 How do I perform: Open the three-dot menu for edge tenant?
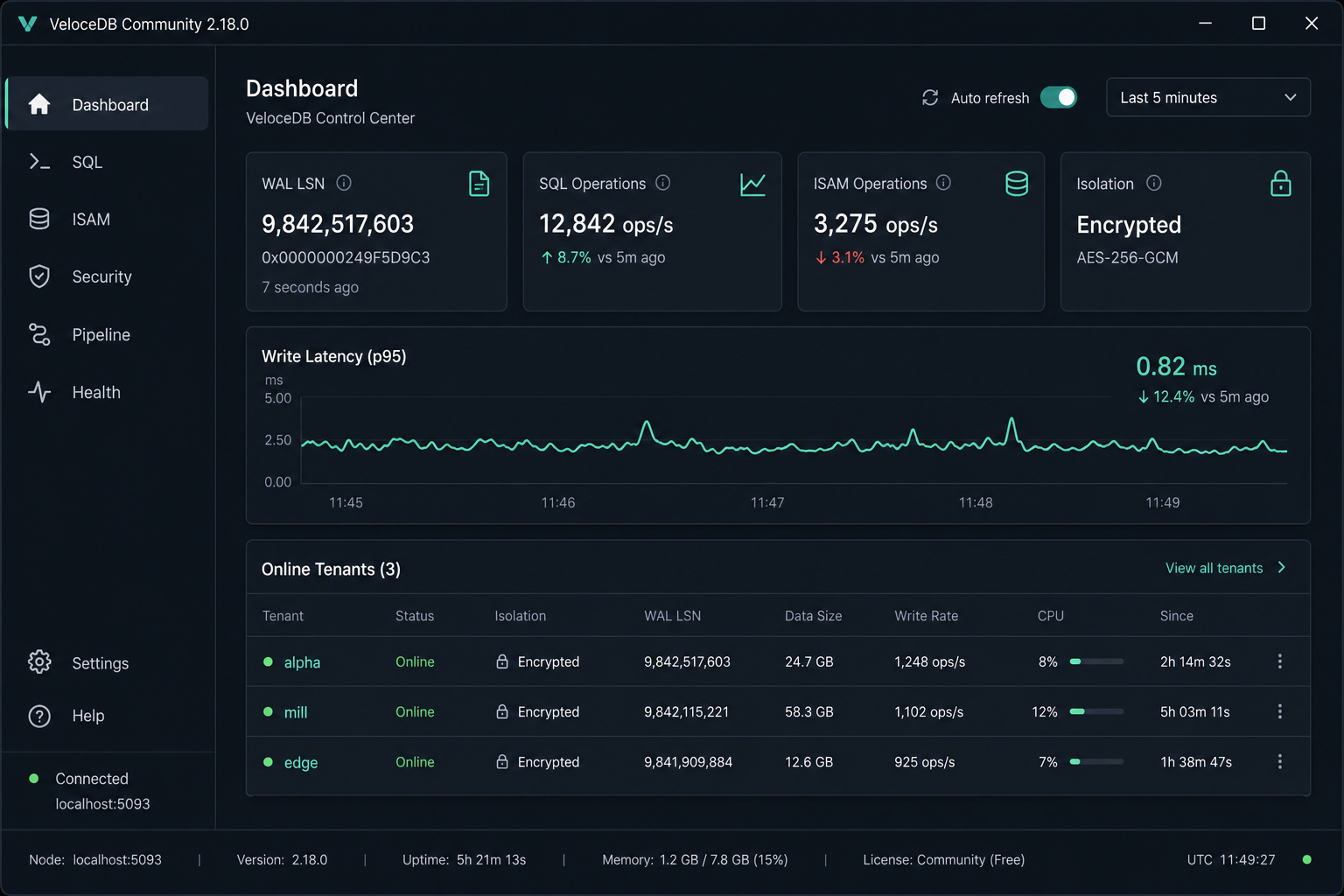point(1279,762)
